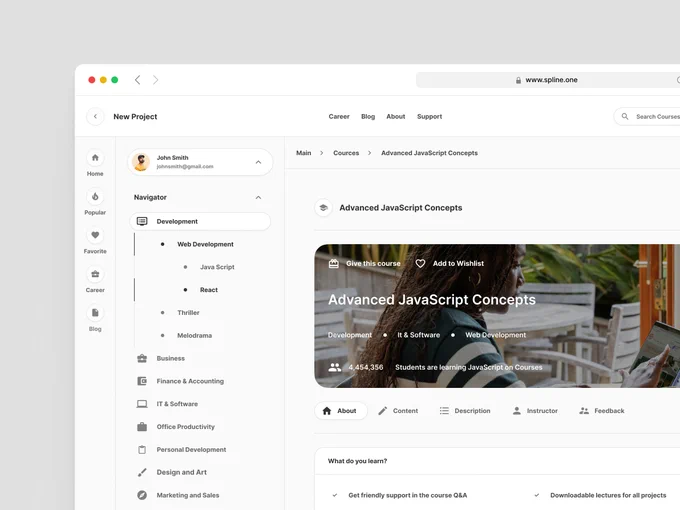Screen dimensions: 680x510
Task: Click the wishlist heart icon
Action: click(420, 263)
